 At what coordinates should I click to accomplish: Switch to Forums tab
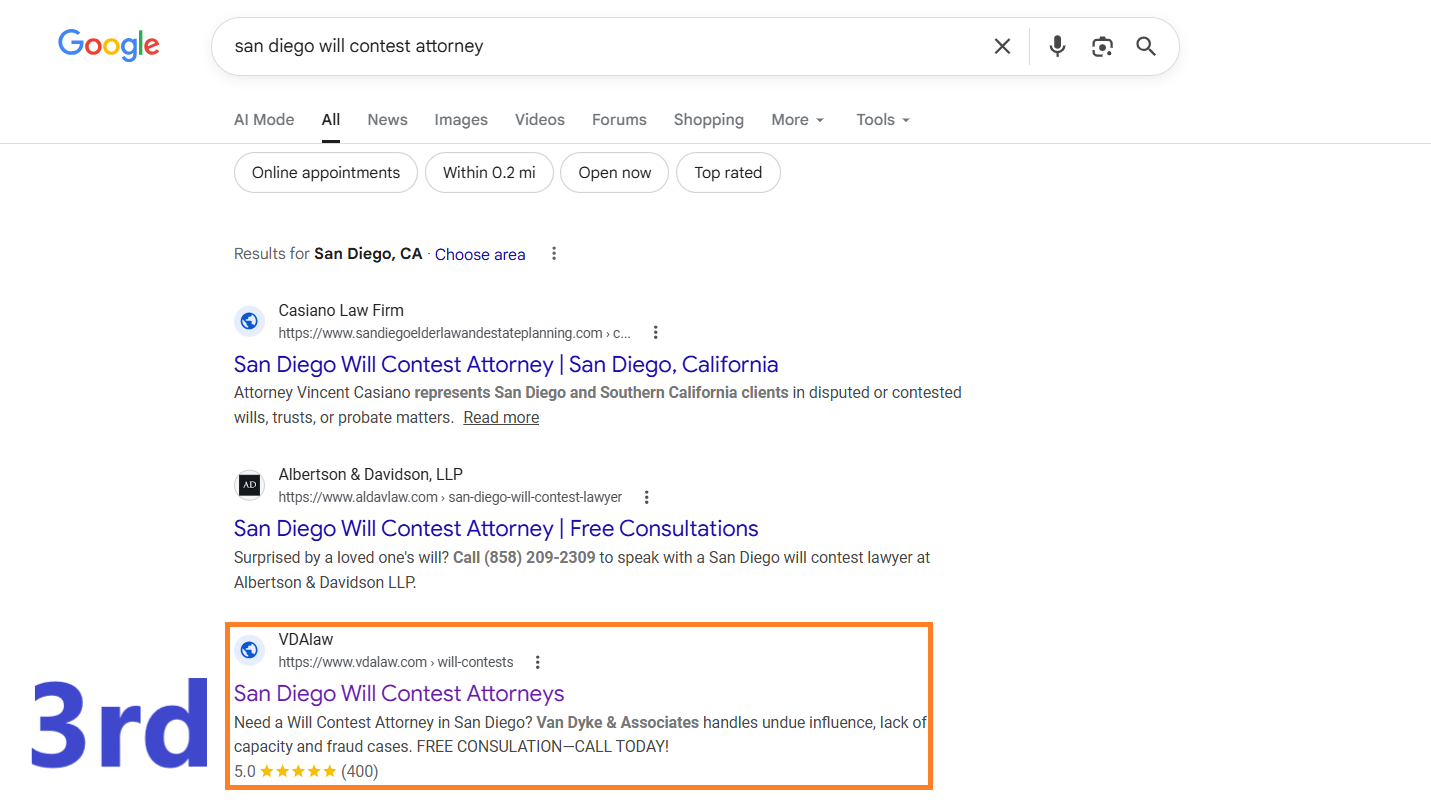[619, 120]
